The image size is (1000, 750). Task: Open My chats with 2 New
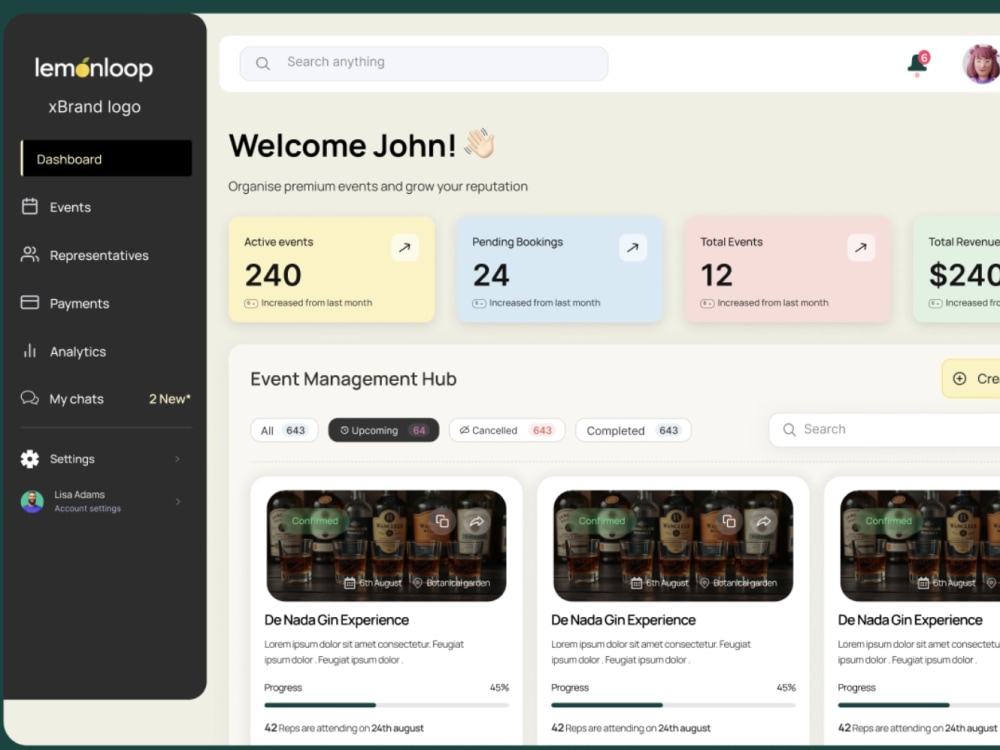pyautogui.click(x=107, y=399)
